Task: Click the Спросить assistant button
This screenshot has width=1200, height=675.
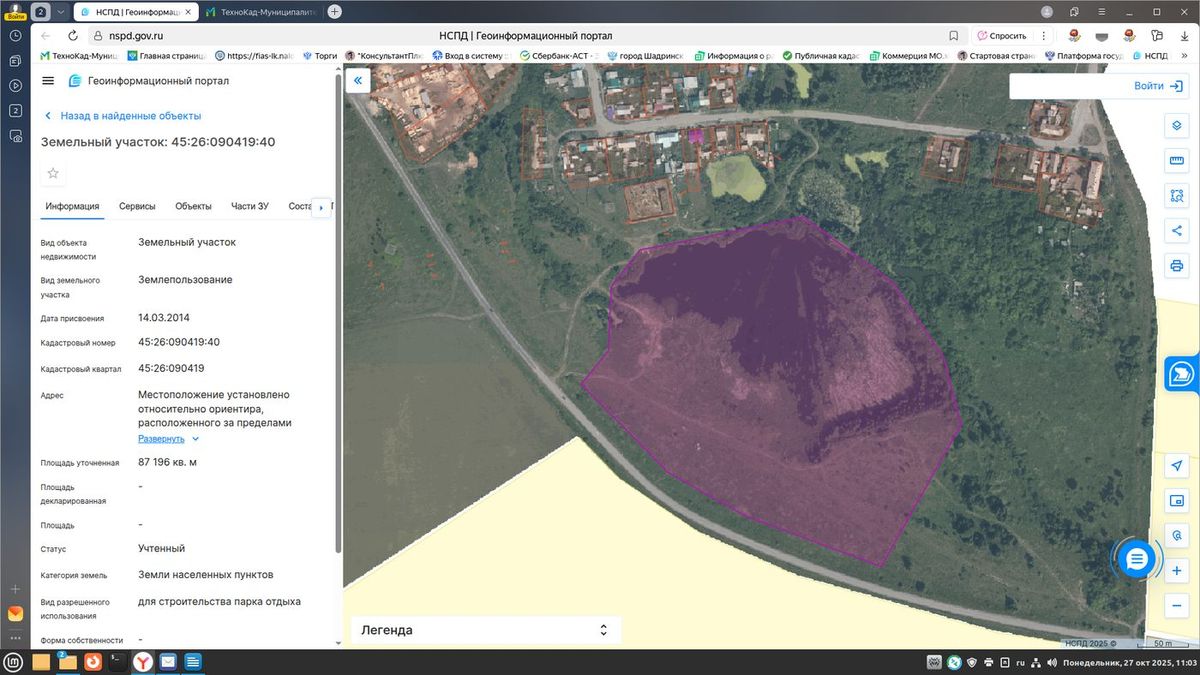Action: 1001,35
